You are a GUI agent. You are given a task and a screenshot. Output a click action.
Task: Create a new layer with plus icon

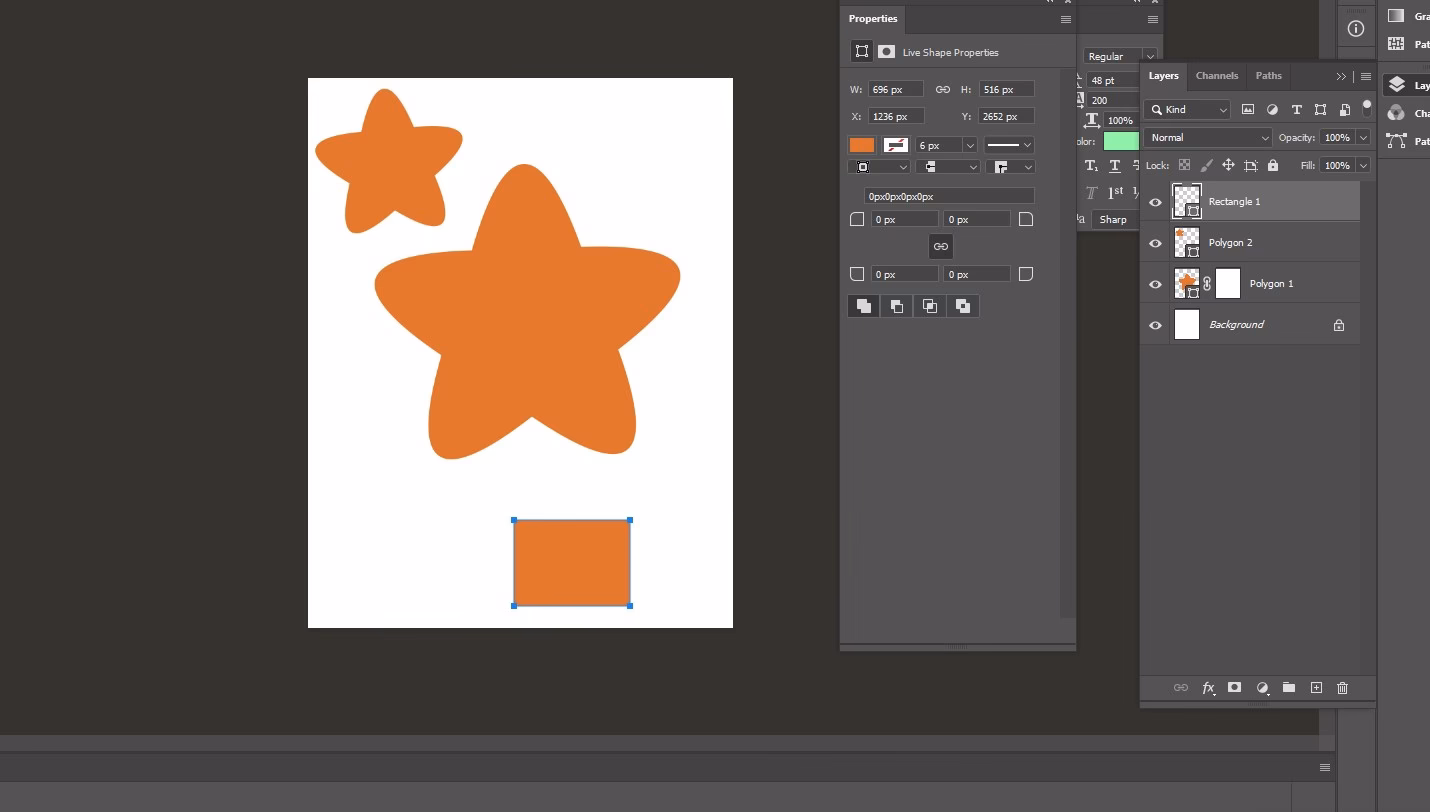click(1316, 688)
